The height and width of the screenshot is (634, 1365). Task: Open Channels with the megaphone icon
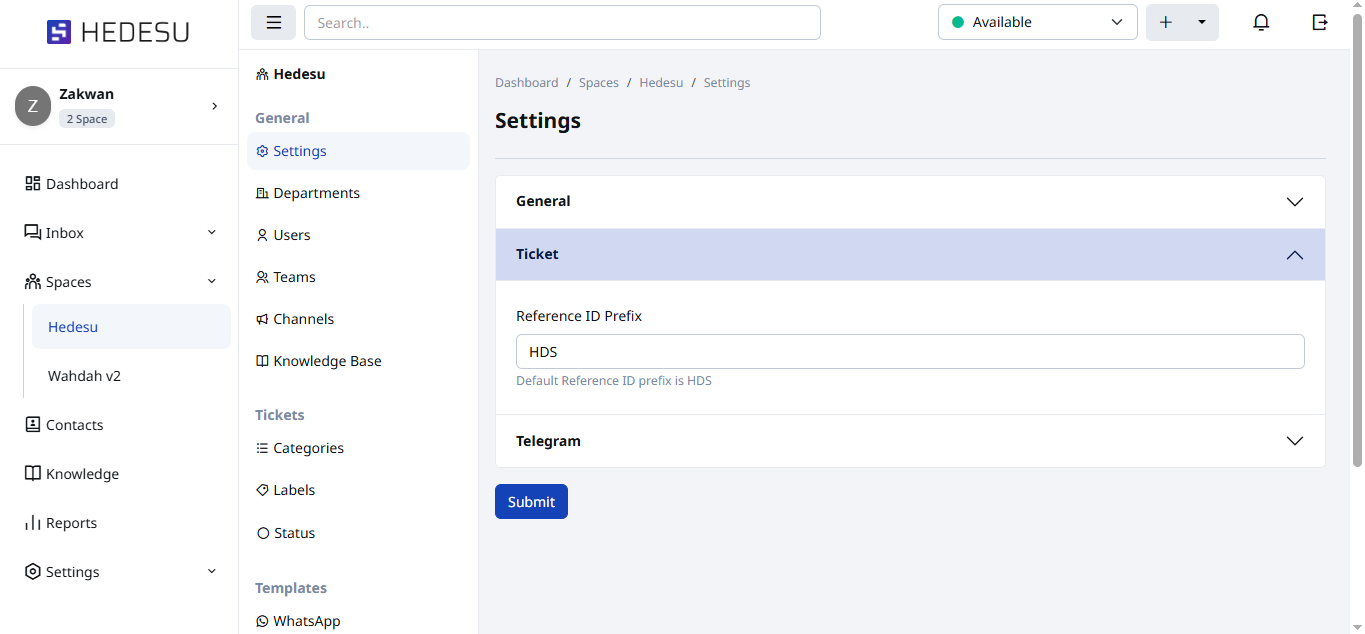point(303,319)
